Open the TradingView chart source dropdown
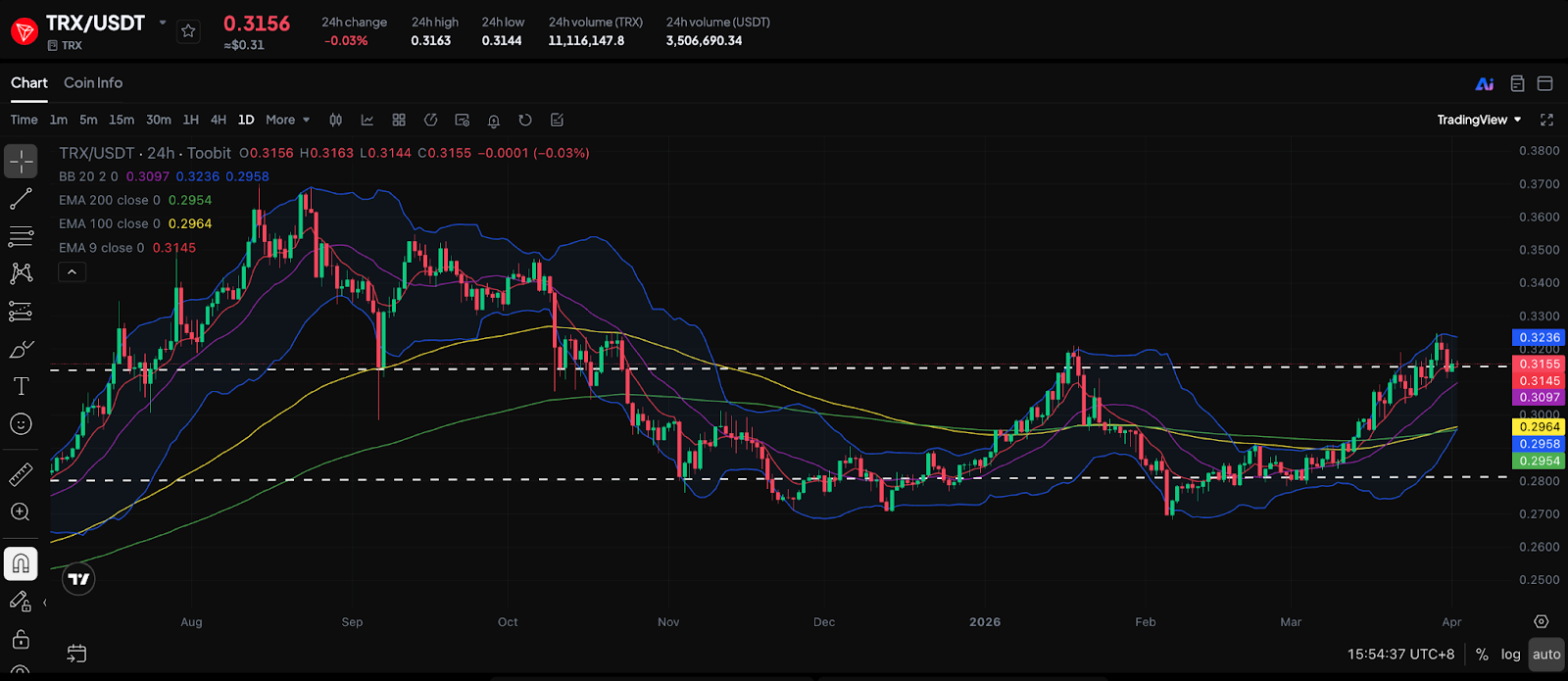This screenshot has height=681, width=1568. point(1479,120)
